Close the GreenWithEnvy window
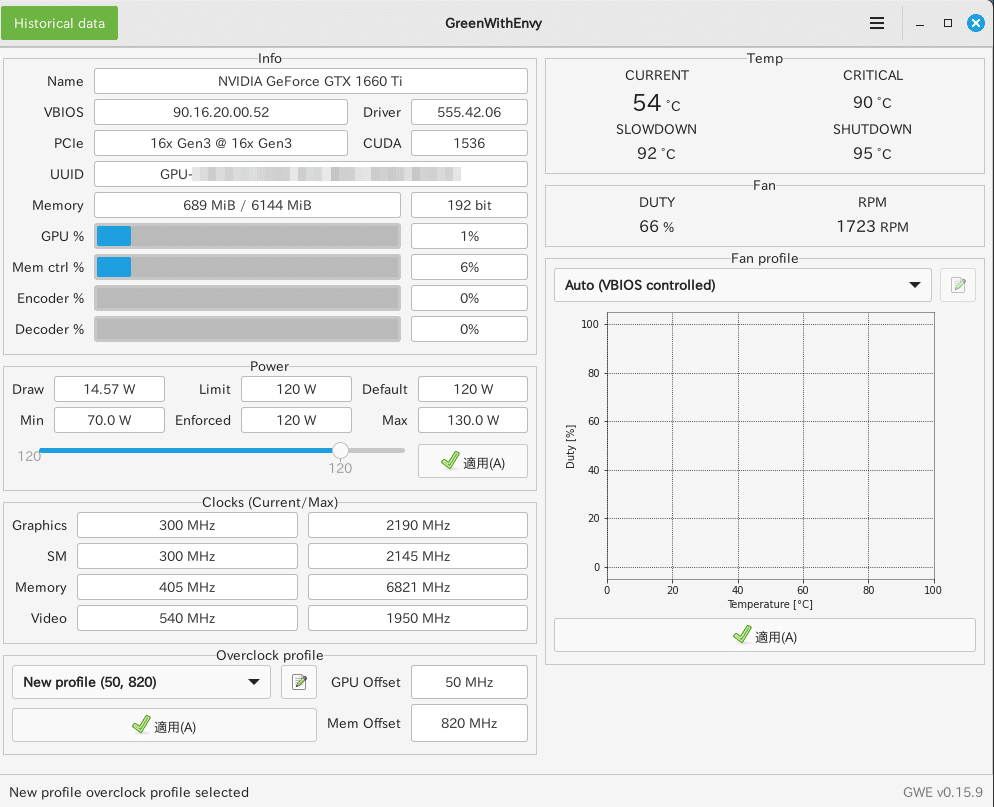 (x=976, y=23)
